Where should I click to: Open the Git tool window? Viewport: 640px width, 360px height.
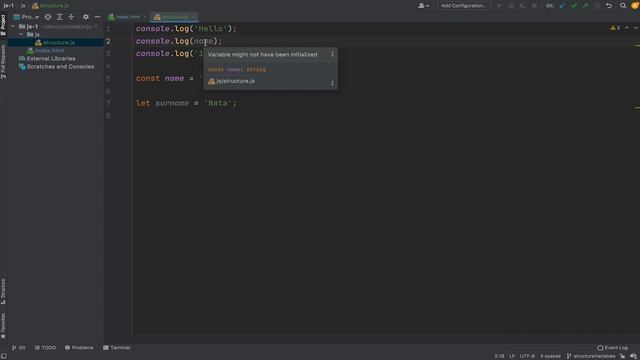pos(18,348)
